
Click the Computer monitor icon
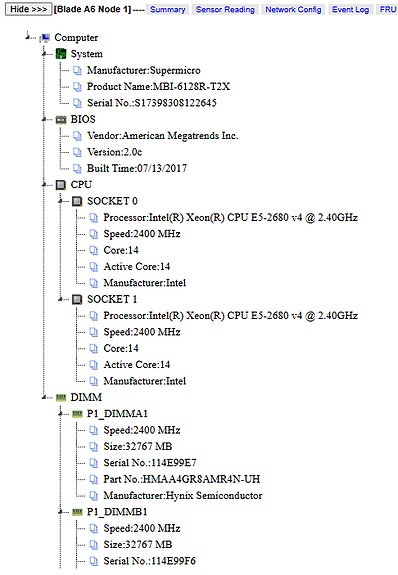pos(45,38)
